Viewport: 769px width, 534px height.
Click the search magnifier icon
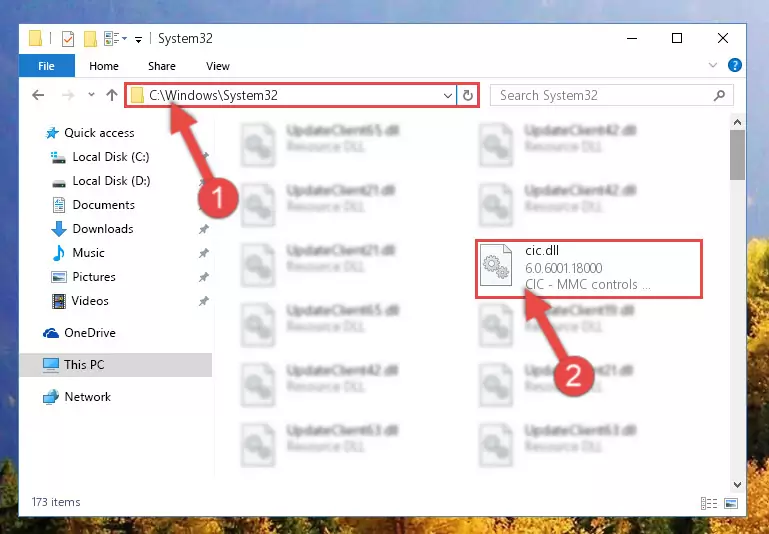(719, 96)
